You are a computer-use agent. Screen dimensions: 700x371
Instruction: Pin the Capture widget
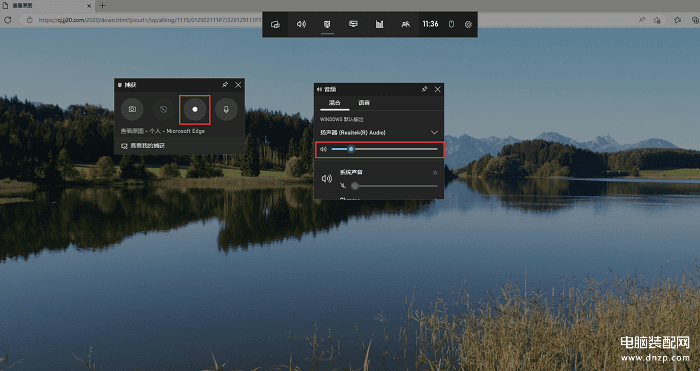pos(225,85)
